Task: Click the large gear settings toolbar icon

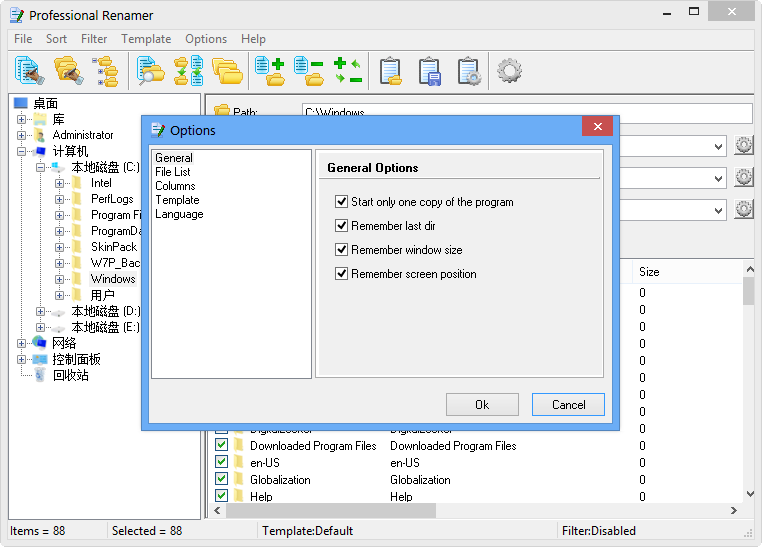Action: (x=509, y=71)
